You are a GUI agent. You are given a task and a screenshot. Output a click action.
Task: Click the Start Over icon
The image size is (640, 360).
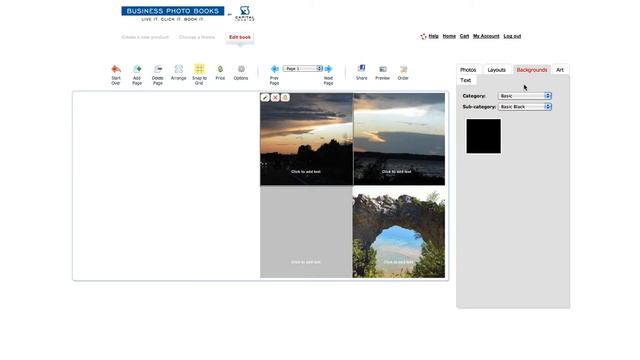point(116,69)
